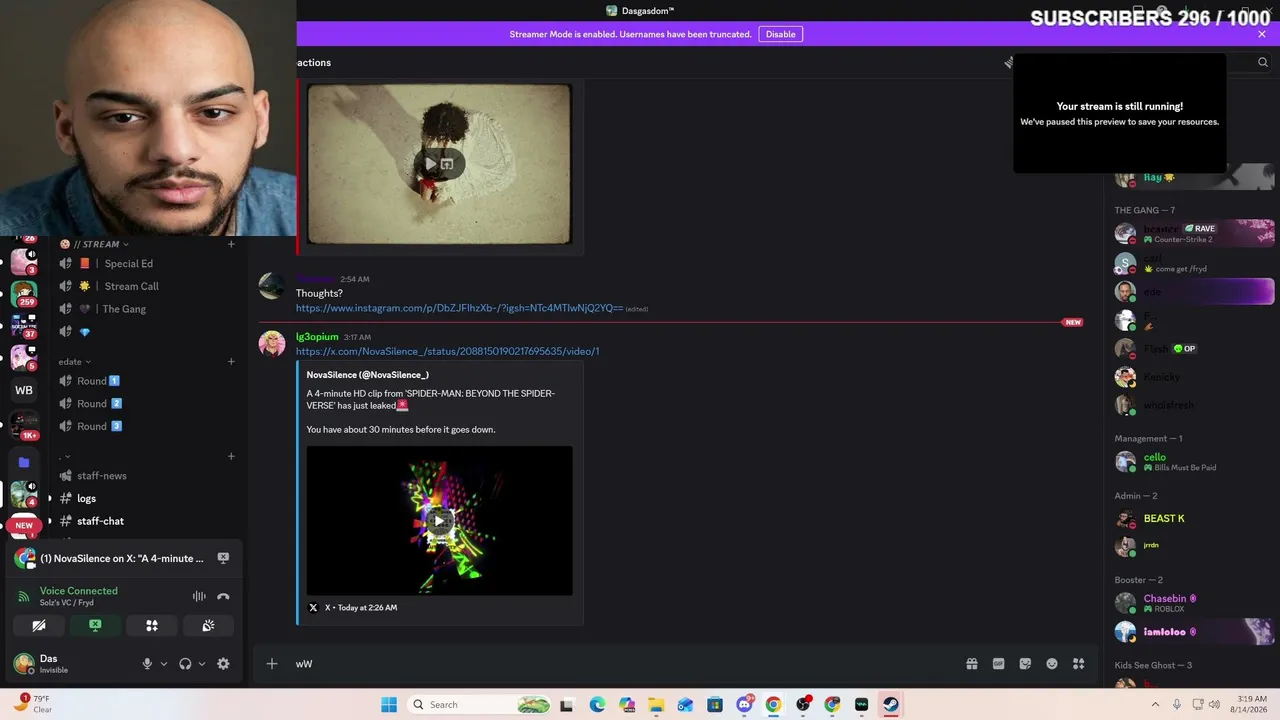Open the GIF picker

coord(998,664)
